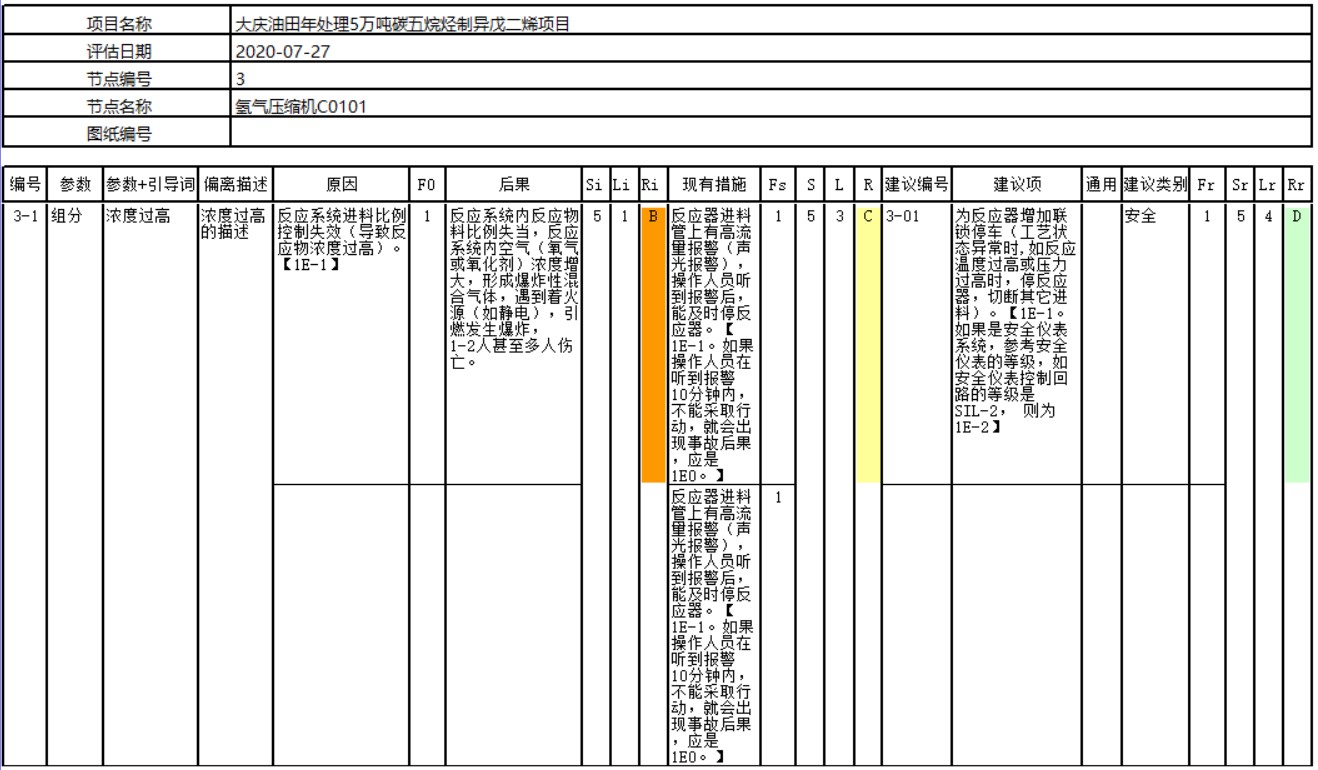Image resolution: width=1318 pixels, height=770 pixels.
Task: Select the first existing measure cell
Action: [x=713, y=344]
